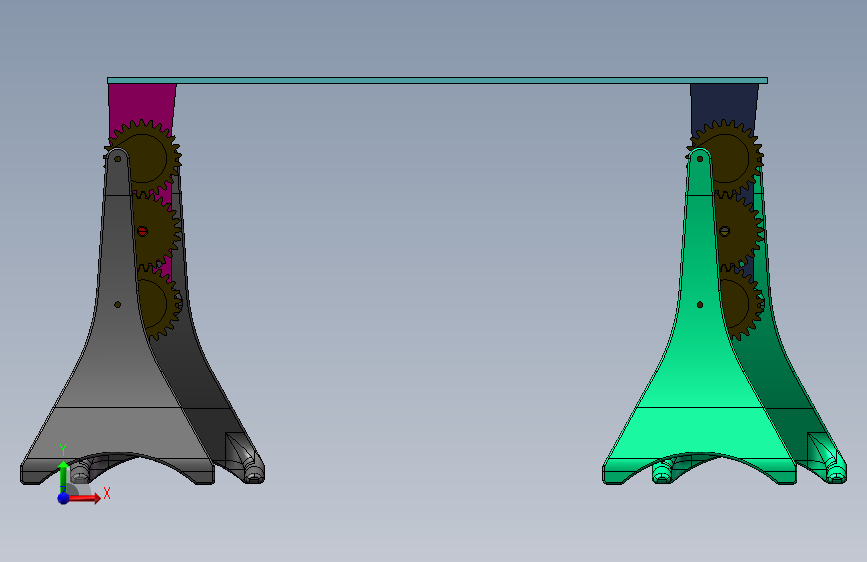Click the top pivot hole of the green leg
This screenshot has width=867, height=562.
(699, 159)
